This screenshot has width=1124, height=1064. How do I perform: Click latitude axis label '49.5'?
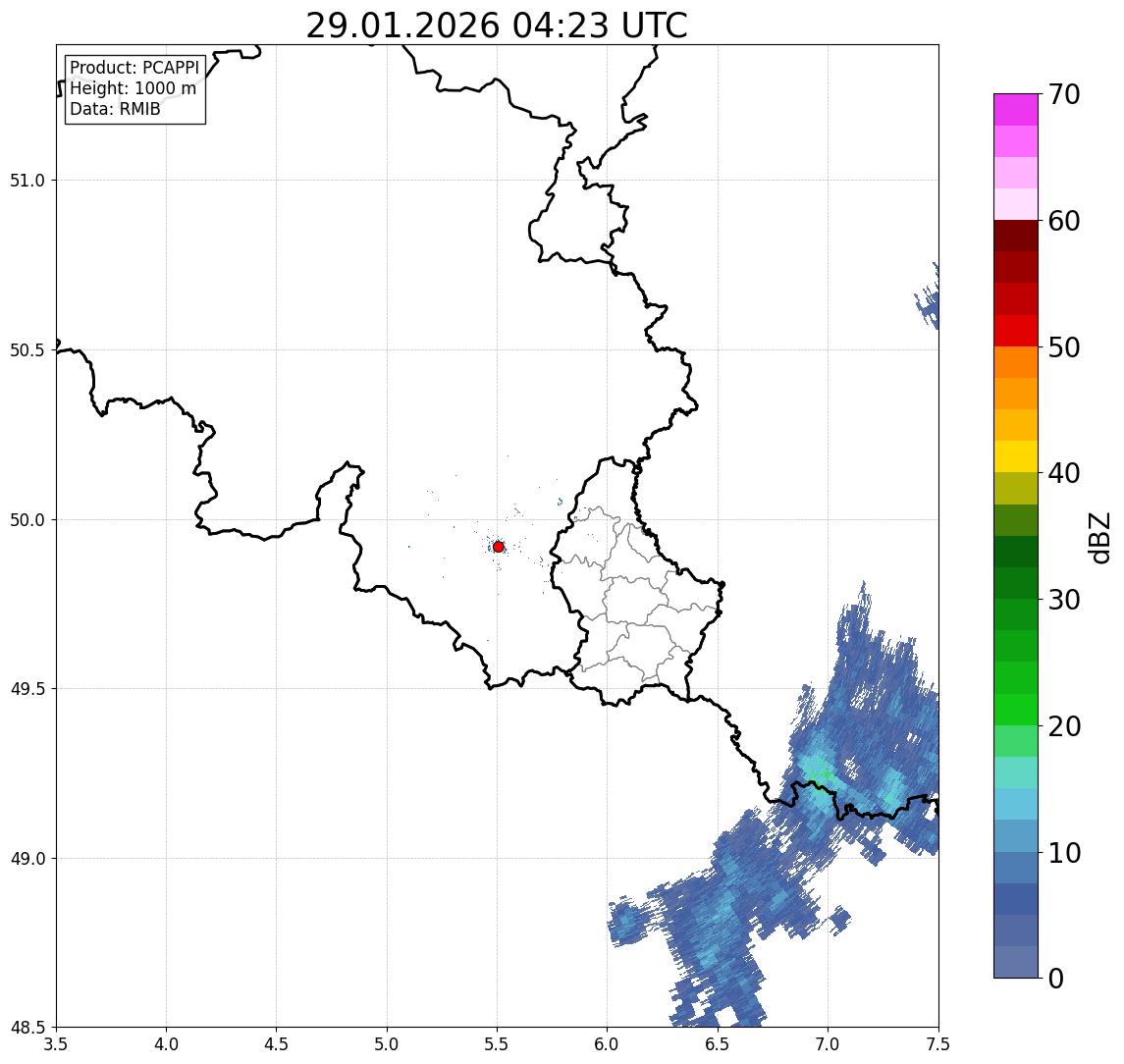click(x=27, y=689)
